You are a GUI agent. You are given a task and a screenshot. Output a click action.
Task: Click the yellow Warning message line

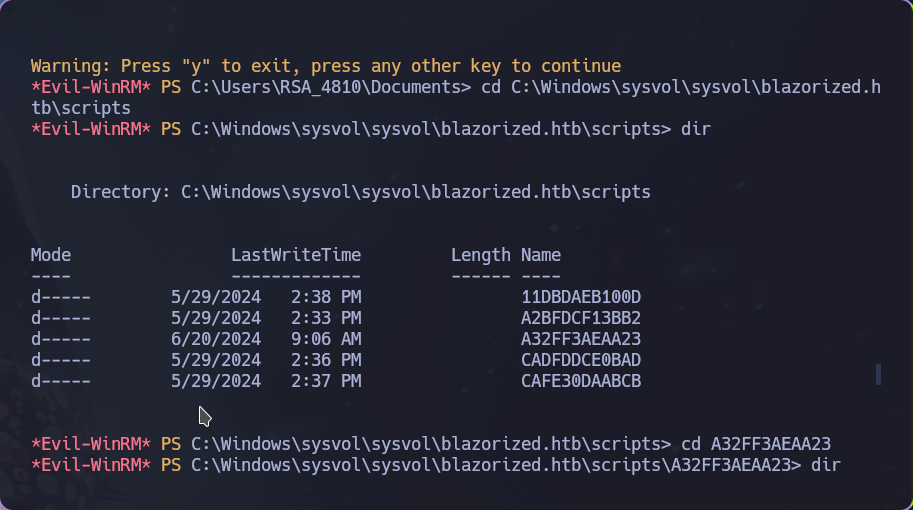coord(326,66)
